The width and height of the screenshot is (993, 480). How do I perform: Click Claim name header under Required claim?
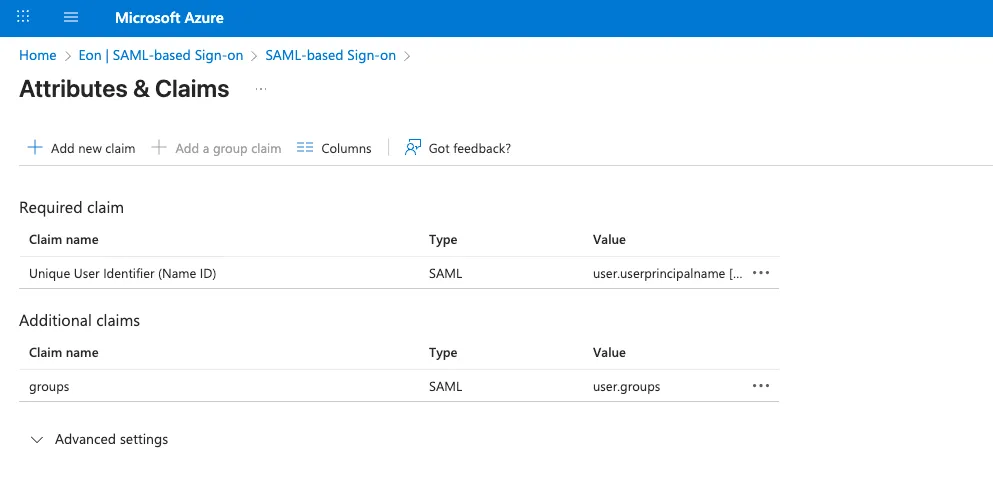[x=63, y=239]
